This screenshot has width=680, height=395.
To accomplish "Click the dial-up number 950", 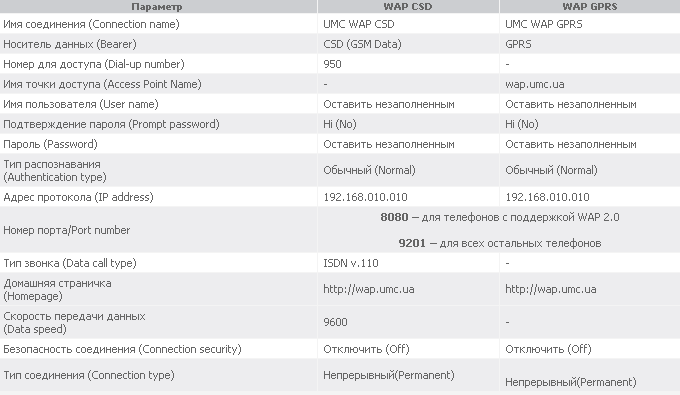I will click(332, 64).
